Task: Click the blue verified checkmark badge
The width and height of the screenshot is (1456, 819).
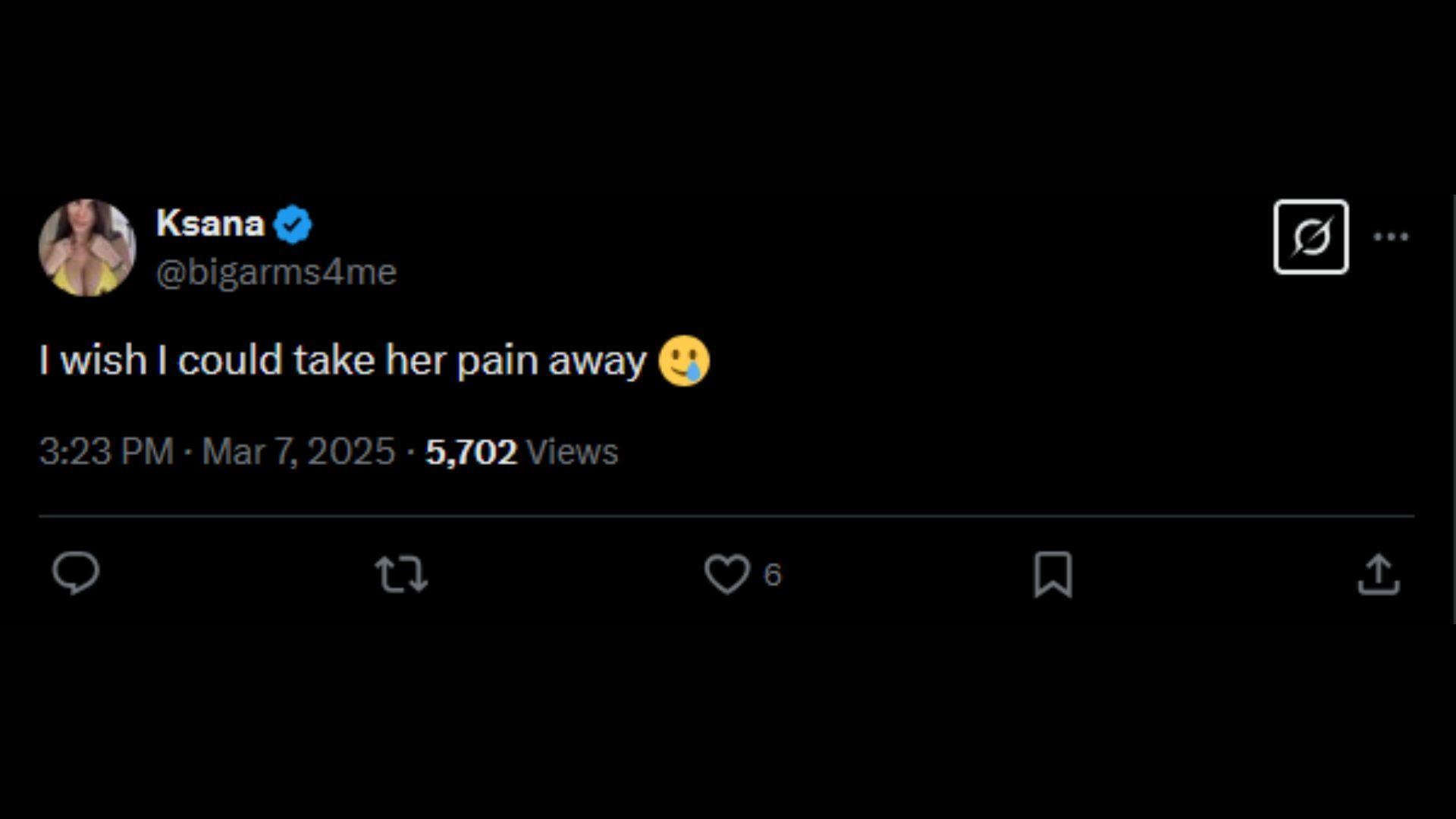Action: click(293, 224)
